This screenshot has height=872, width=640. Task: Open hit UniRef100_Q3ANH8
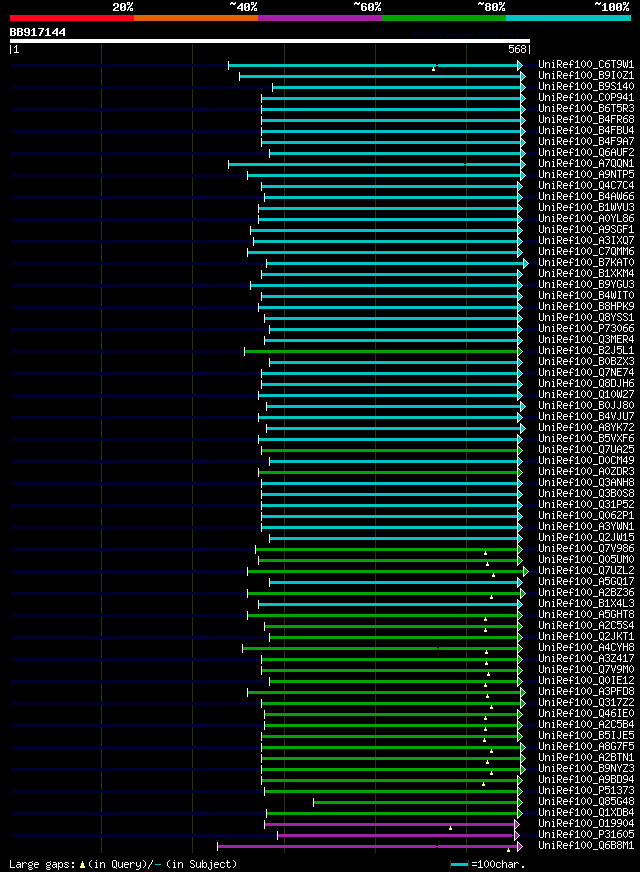click(586, 483)
